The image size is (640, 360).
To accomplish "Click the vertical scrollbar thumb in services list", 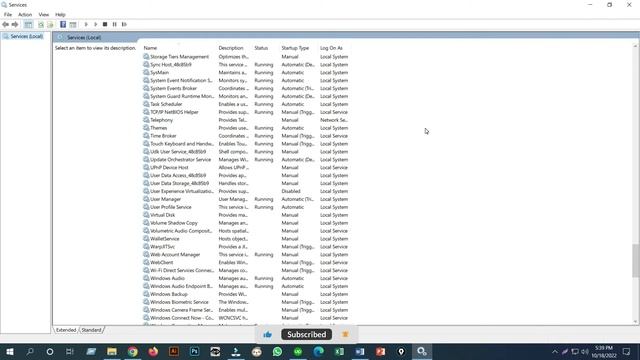I will point(636,261).
